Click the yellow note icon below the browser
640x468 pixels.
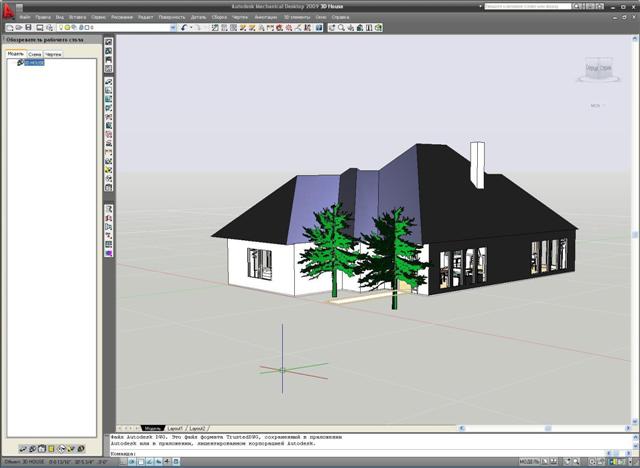pos(51,449)
